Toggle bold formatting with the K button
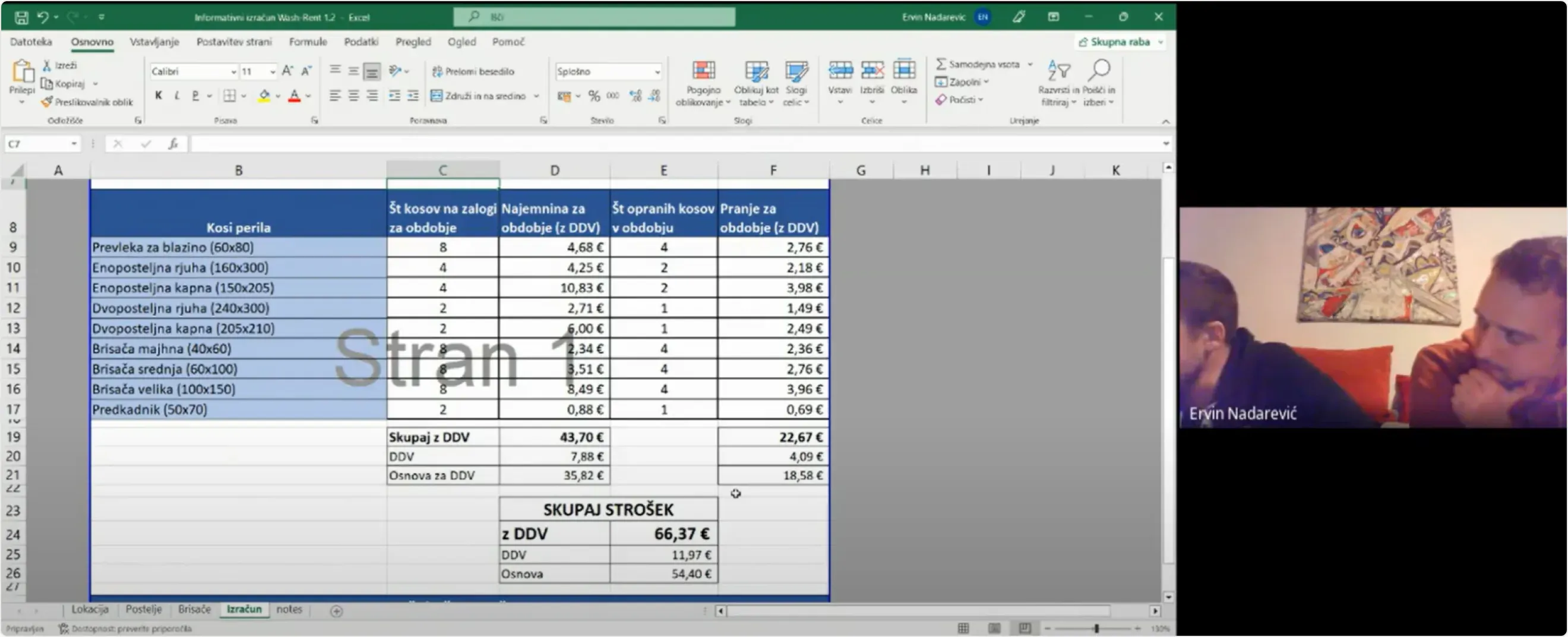Screen dimensions: 1568x637 158,96
